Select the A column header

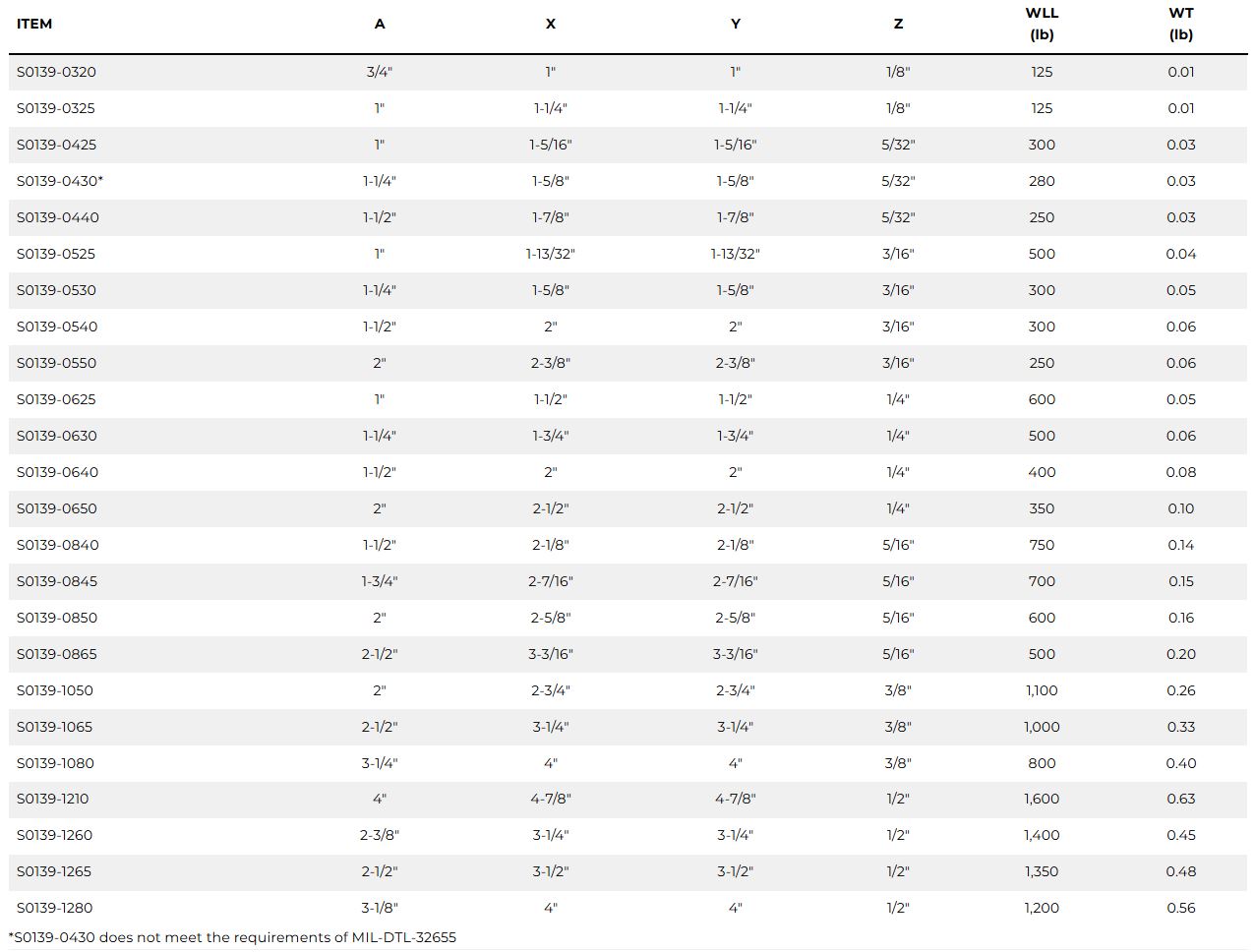(x=380, y=24)
